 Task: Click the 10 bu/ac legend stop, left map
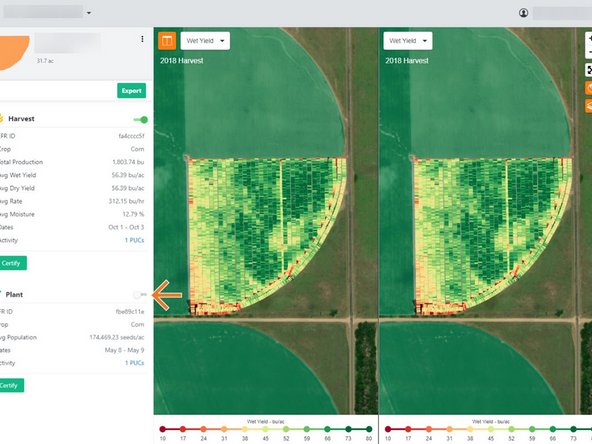[163, 429]
